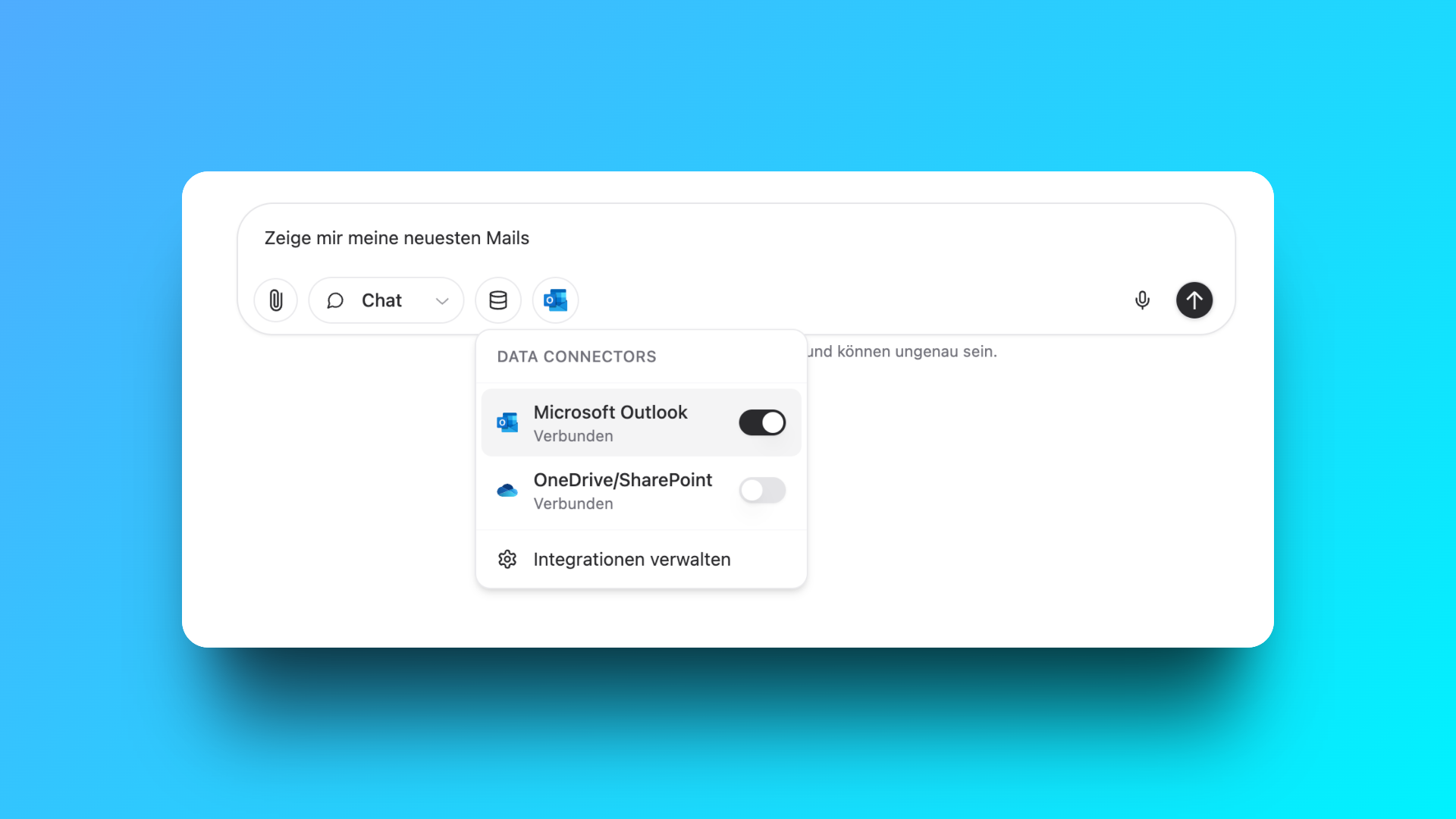Click the 'Verbunden' status under Microsoft Outlook
This screenshot has width=1456, height=819.
[573, 436]
